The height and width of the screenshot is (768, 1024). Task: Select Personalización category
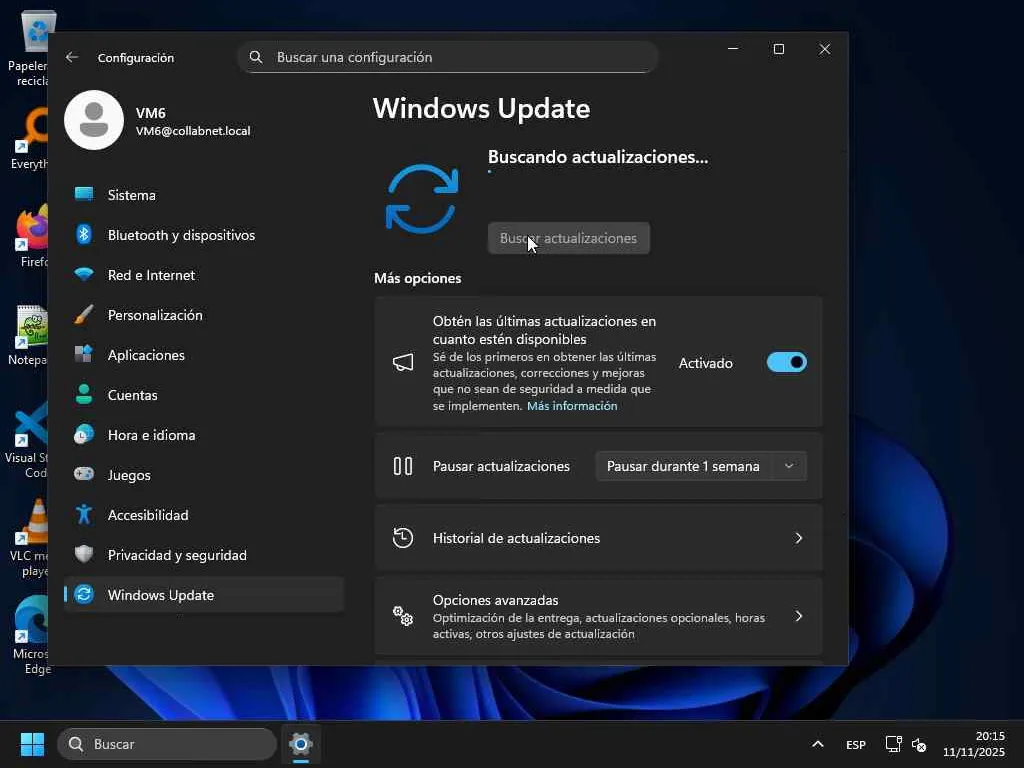[x=204, y=315]
